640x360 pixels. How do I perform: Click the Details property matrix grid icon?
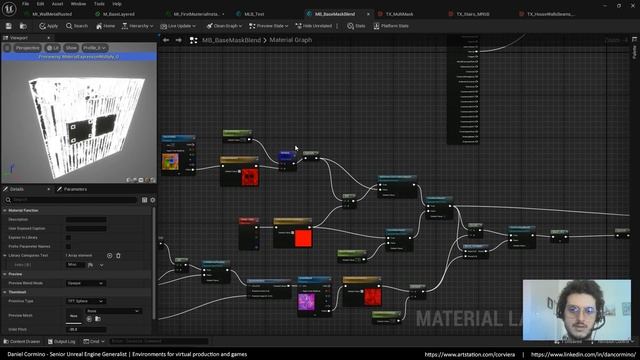pyautogui.click(x=144, y=200)
